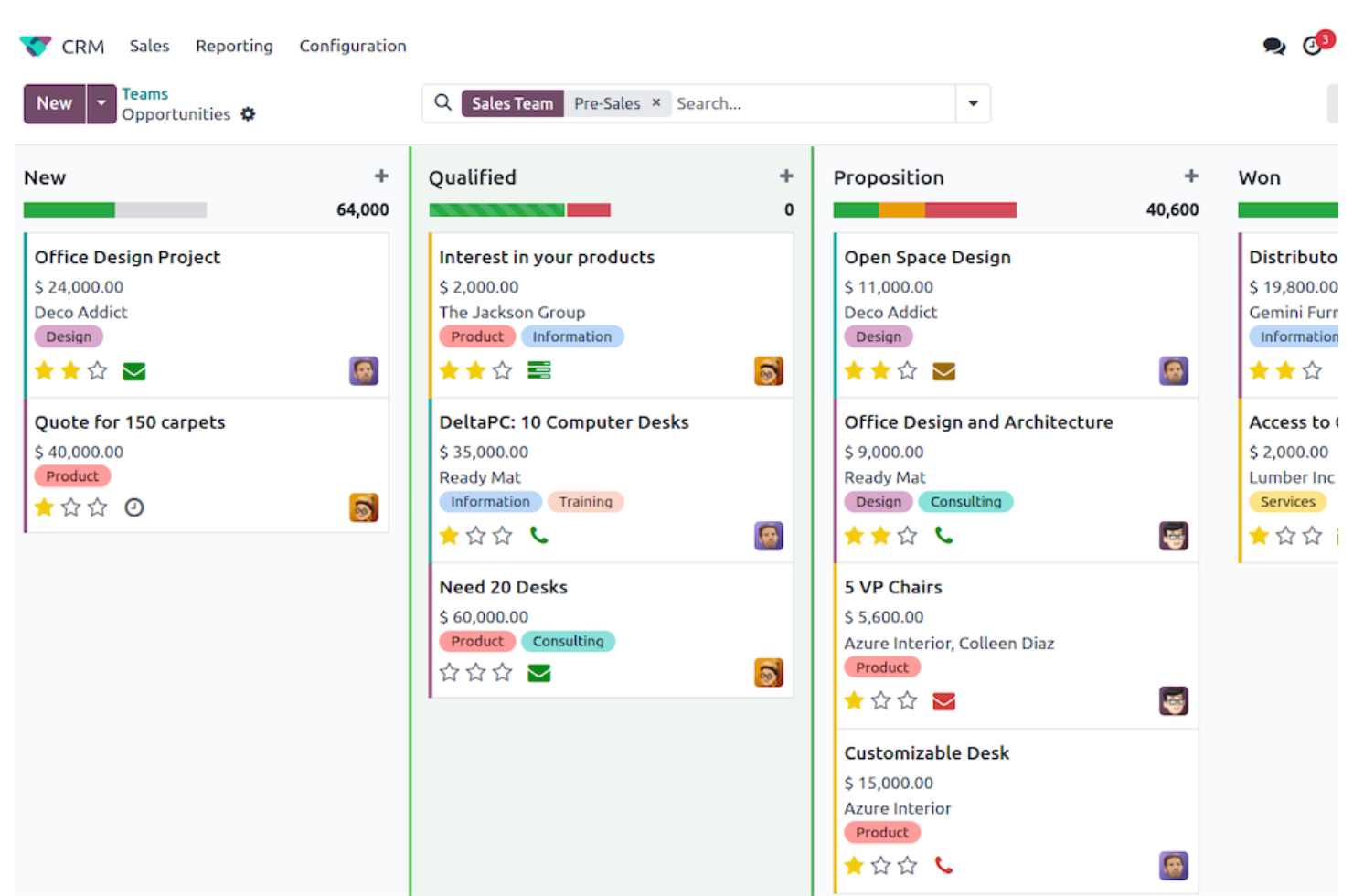
Task: Open the Reporting menu
Action: (234, 46)
